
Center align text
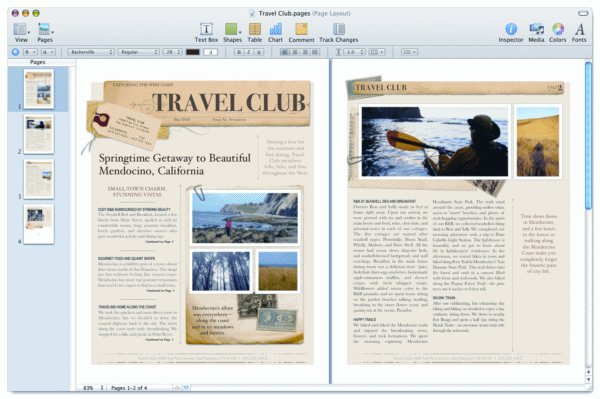(x=295, y=52)
